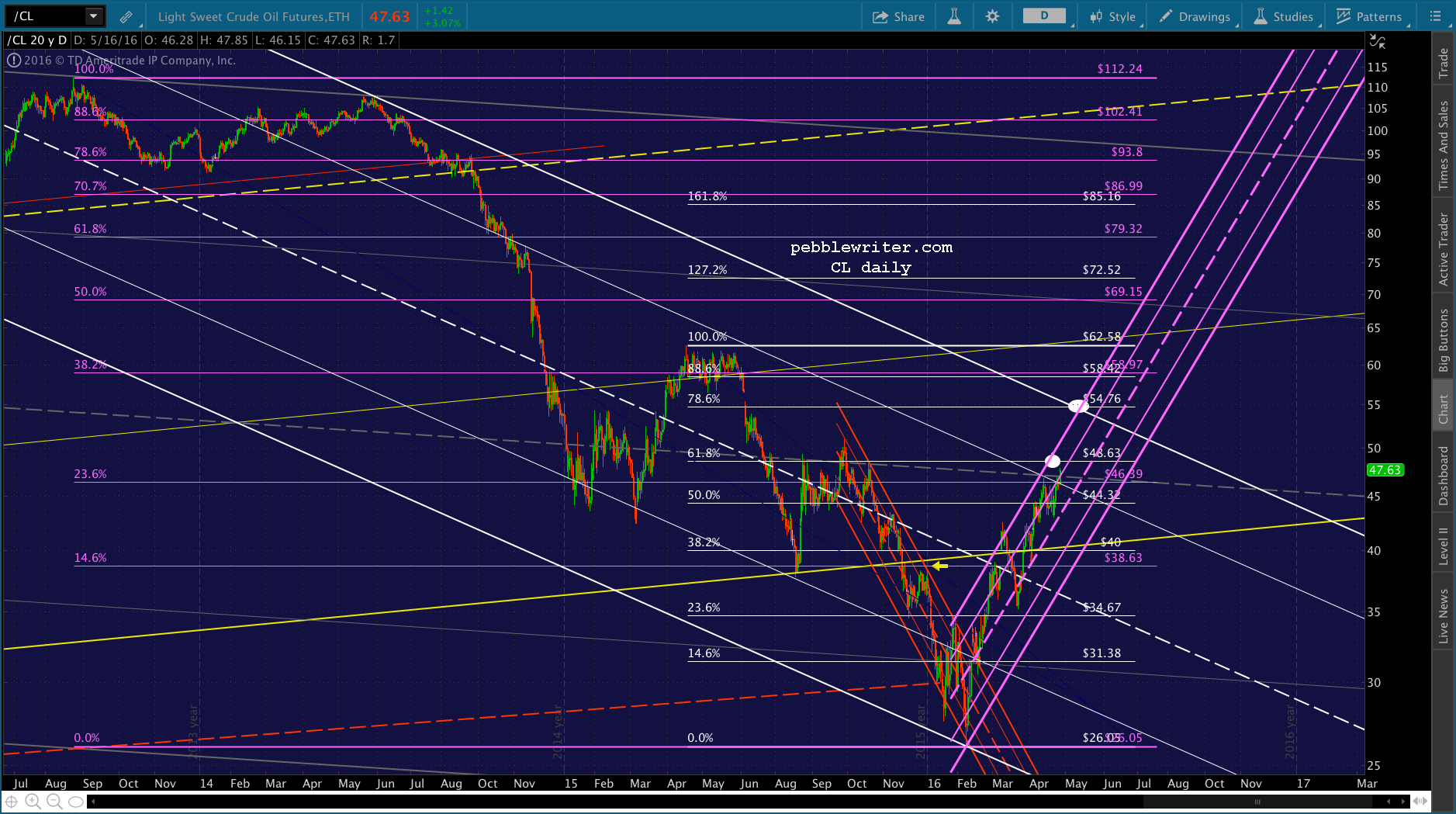The height and width of the screenshot is (814, 1456).
Task: Open the symbol link (chain) selector
Action: [126, 16]
